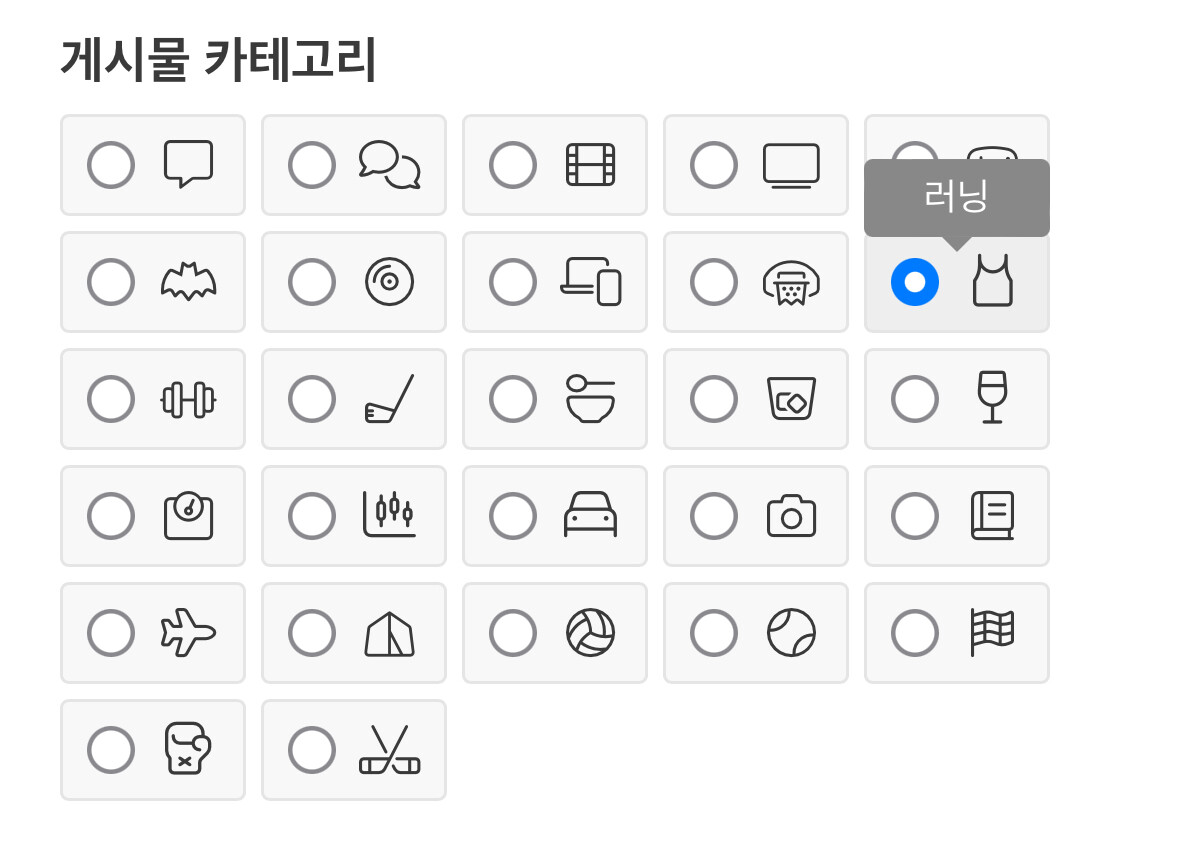The image size is (1179, 846).
Task: Click the single speech bubble icon
Action: 188,164
